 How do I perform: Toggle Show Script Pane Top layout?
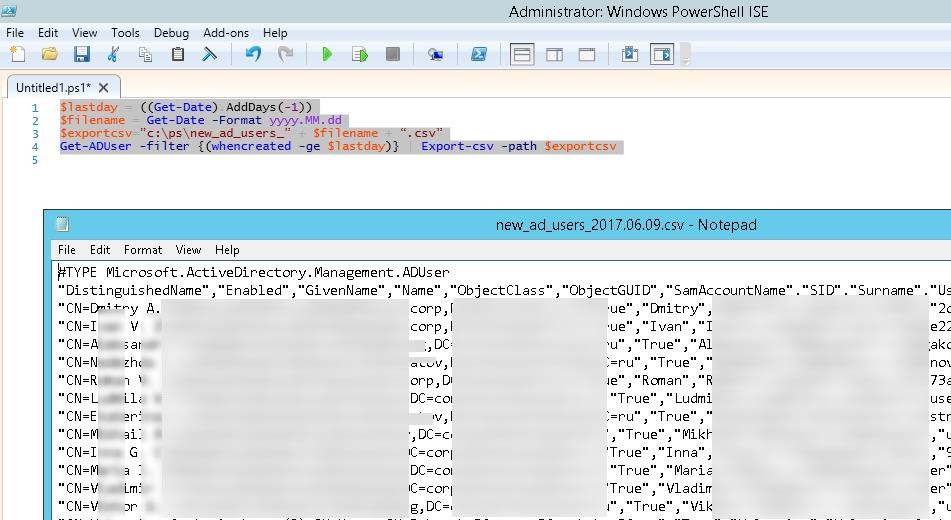(522, 55)
